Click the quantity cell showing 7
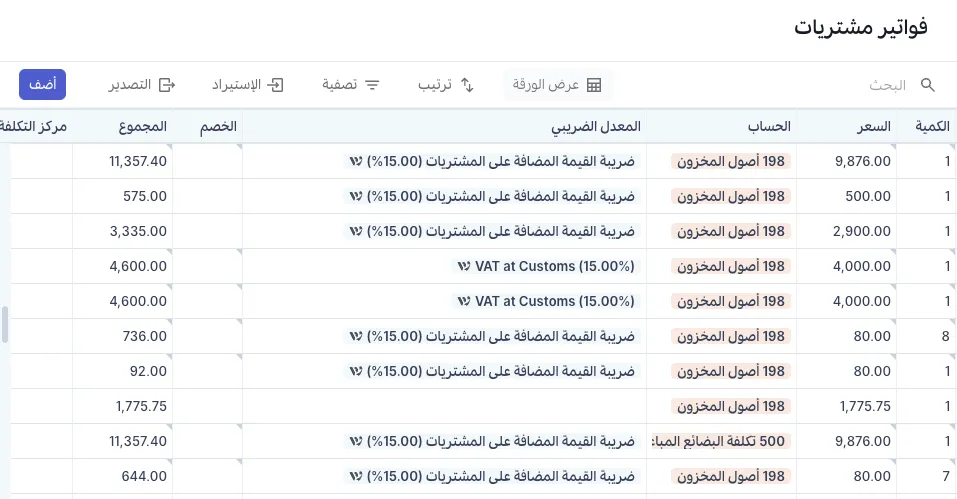The height and width of the screenshot is (499, 957). [x=924, y=476]
